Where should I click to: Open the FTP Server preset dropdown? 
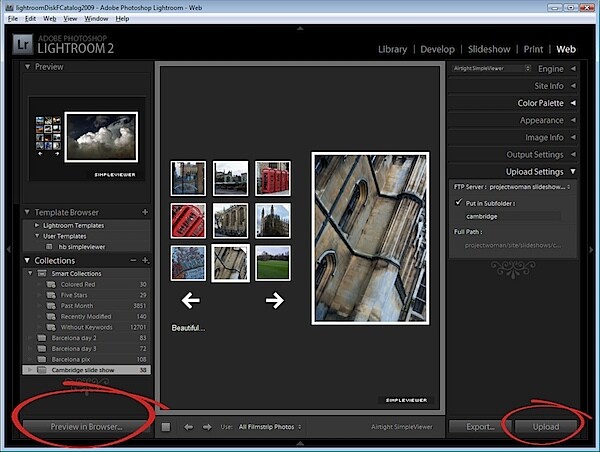click(x=530, y=187)
